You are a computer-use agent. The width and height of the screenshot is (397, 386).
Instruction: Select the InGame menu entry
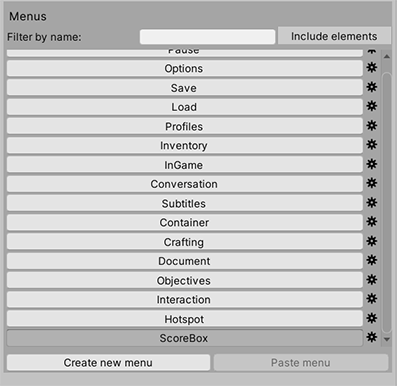coord(185,165)
